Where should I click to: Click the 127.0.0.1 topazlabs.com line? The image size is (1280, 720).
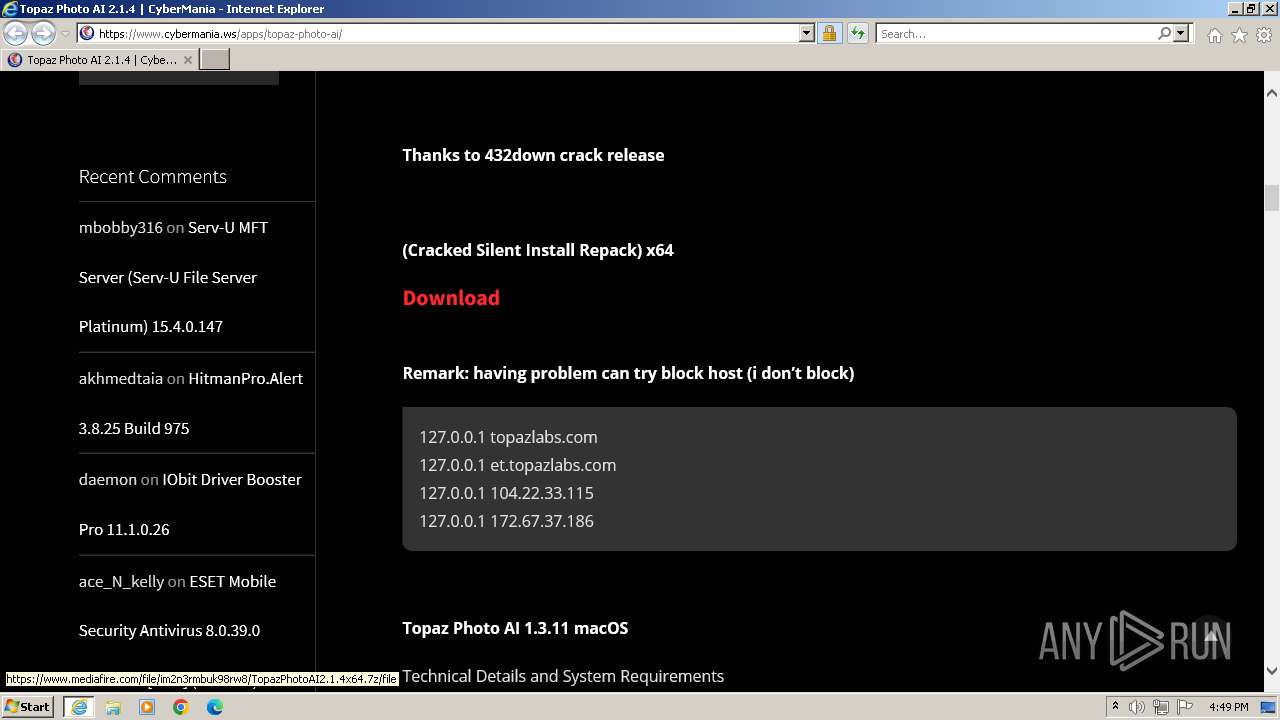coord(508,437)
